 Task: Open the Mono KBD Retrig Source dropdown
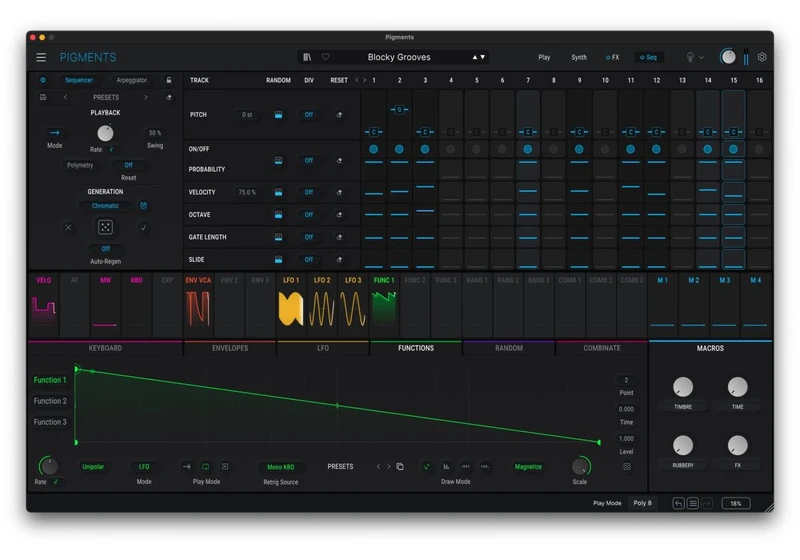(x=281, y=467)
